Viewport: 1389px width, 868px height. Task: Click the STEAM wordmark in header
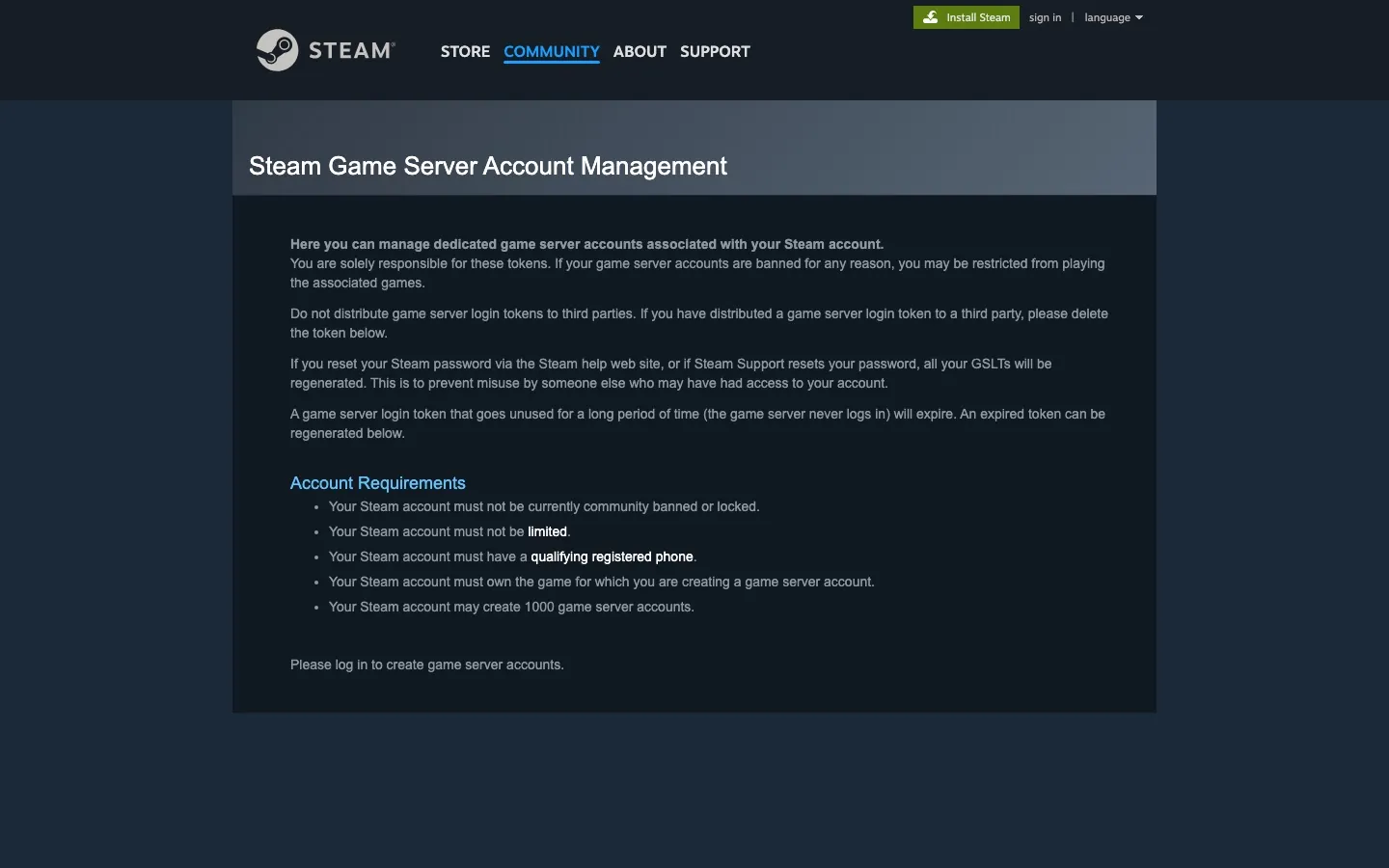pos(352,50)
